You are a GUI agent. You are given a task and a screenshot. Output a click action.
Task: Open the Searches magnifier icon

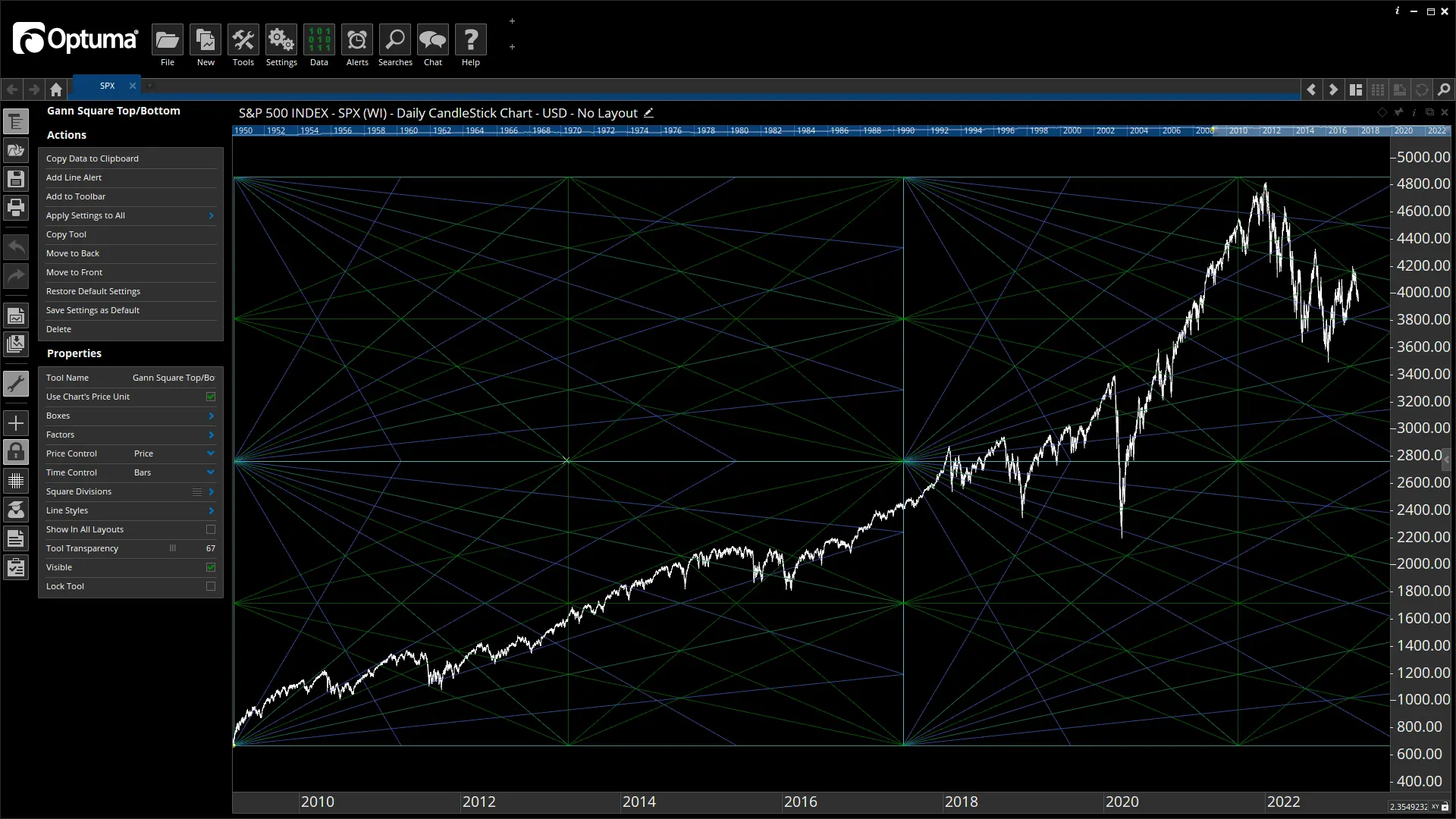tap(395, 40)
